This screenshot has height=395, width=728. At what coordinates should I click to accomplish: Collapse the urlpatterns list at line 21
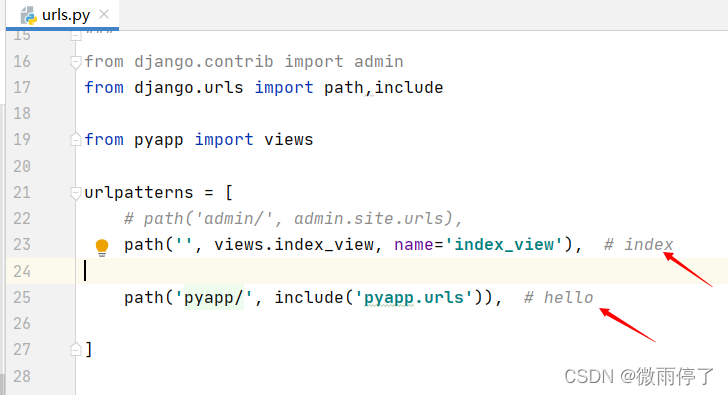pyautogui.click(x=76, y=192)
